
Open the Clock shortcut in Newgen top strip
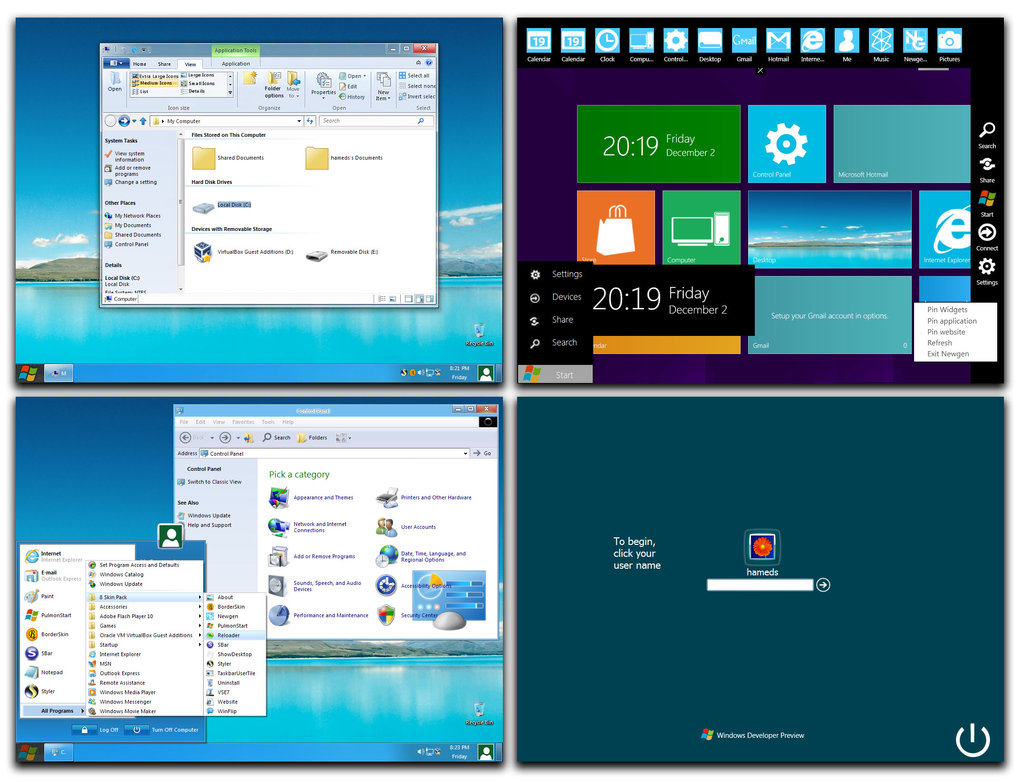tap(607, 46)
